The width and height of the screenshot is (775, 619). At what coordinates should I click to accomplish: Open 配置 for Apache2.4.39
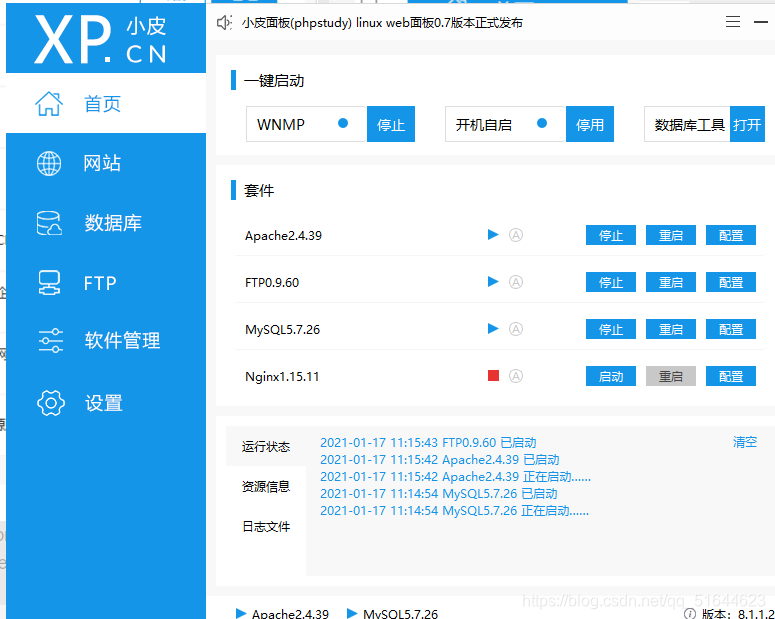click(731, 235)
